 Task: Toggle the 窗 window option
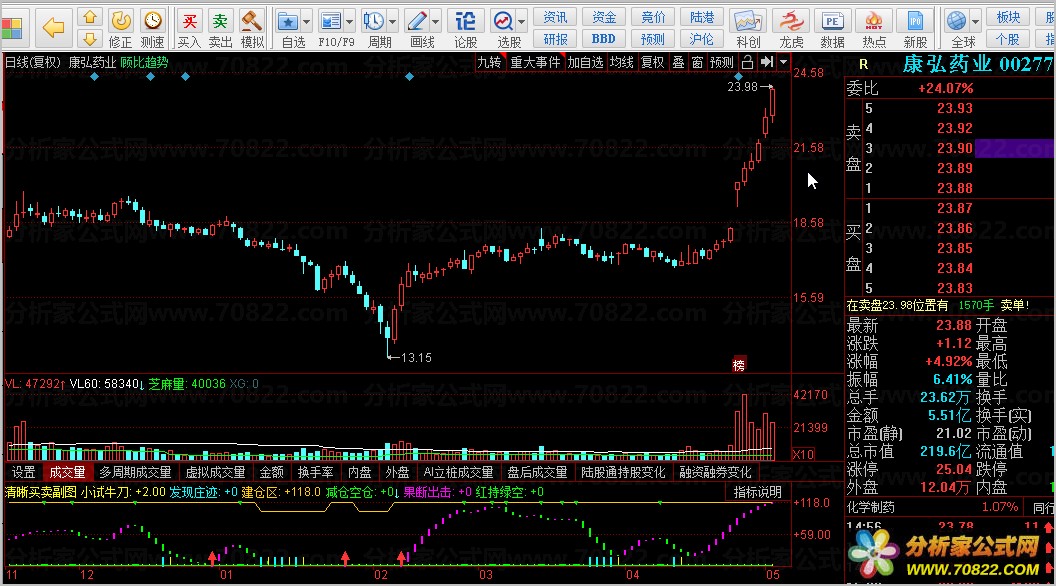[x=697, y=62]
